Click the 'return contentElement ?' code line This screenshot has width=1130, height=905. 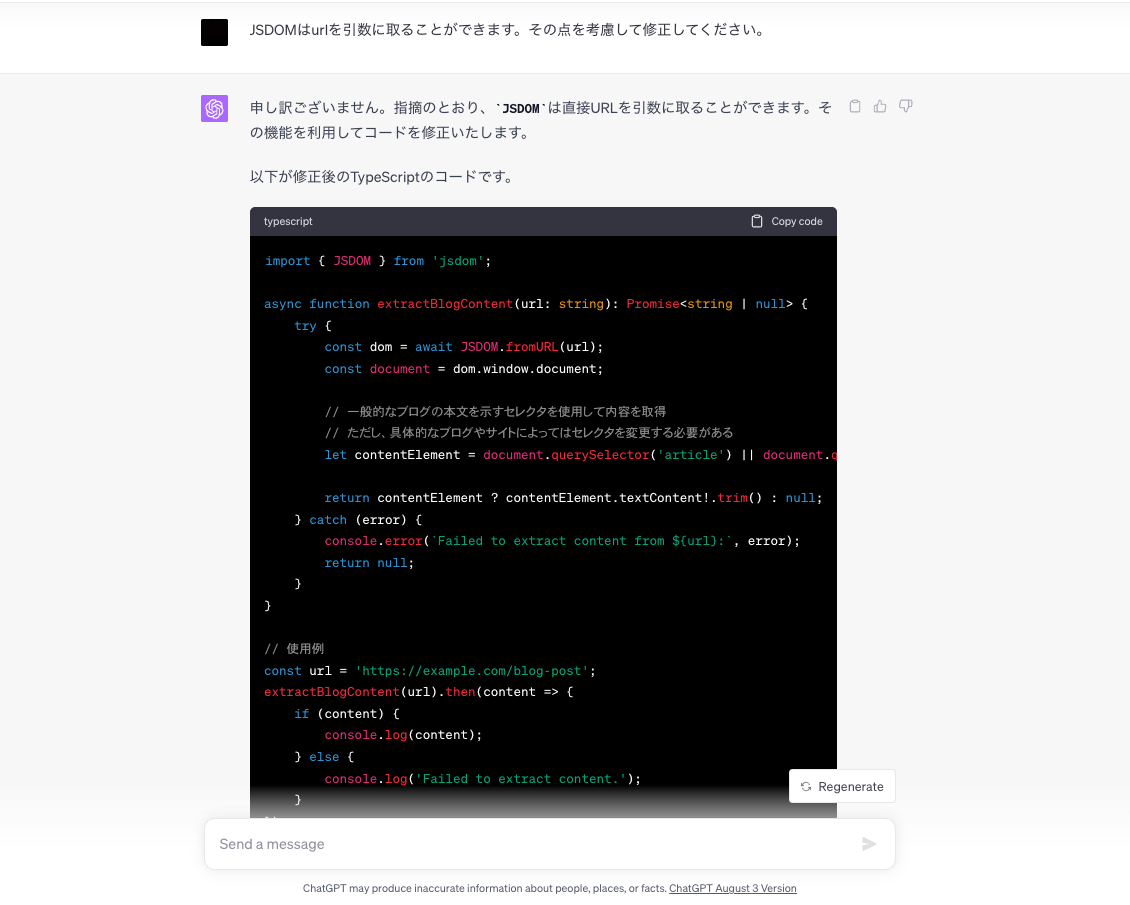573,498
